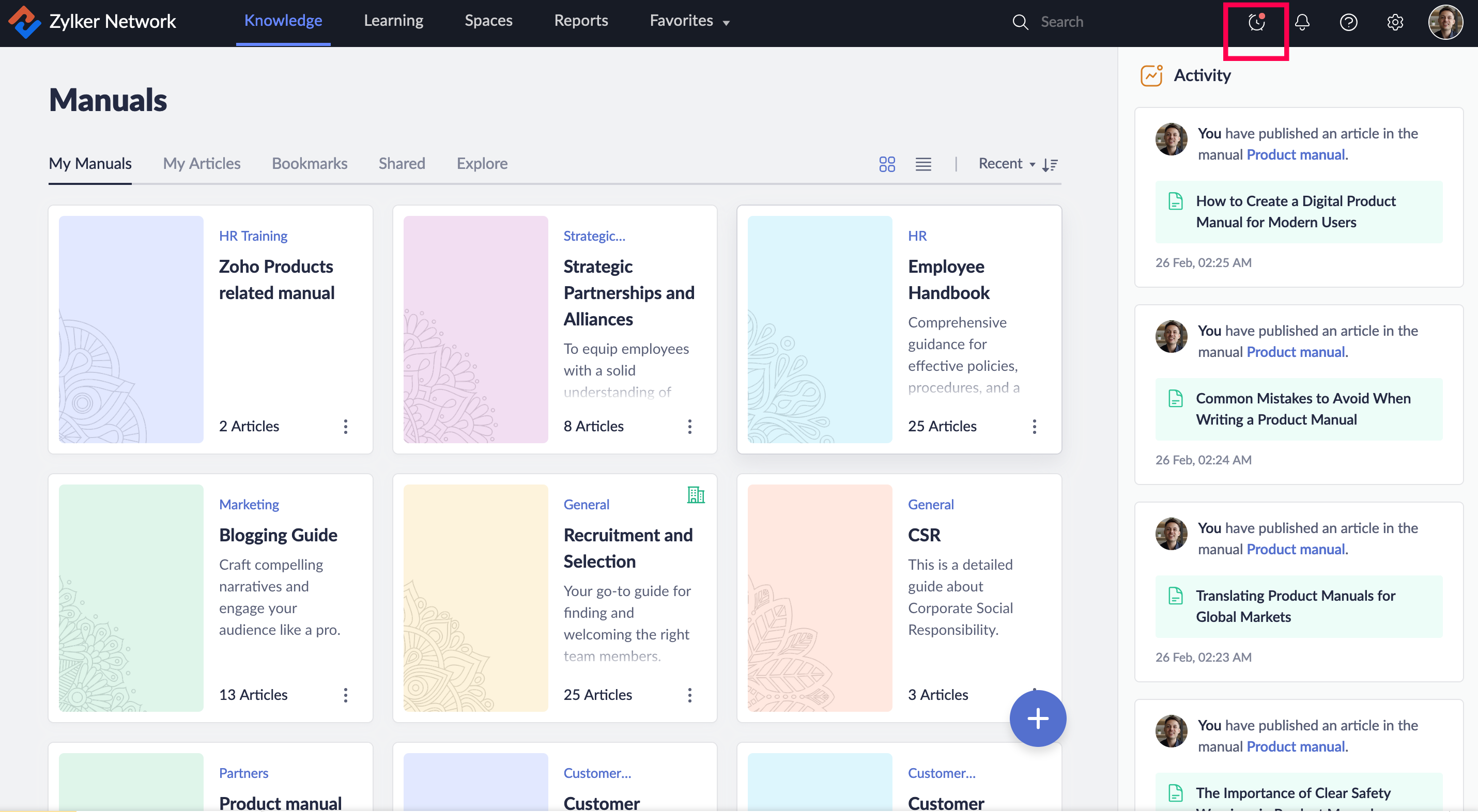1478x812 pixels.
Task: Switch to the My Articles tab
Action: pyautogui.click(x=202, y=163)
